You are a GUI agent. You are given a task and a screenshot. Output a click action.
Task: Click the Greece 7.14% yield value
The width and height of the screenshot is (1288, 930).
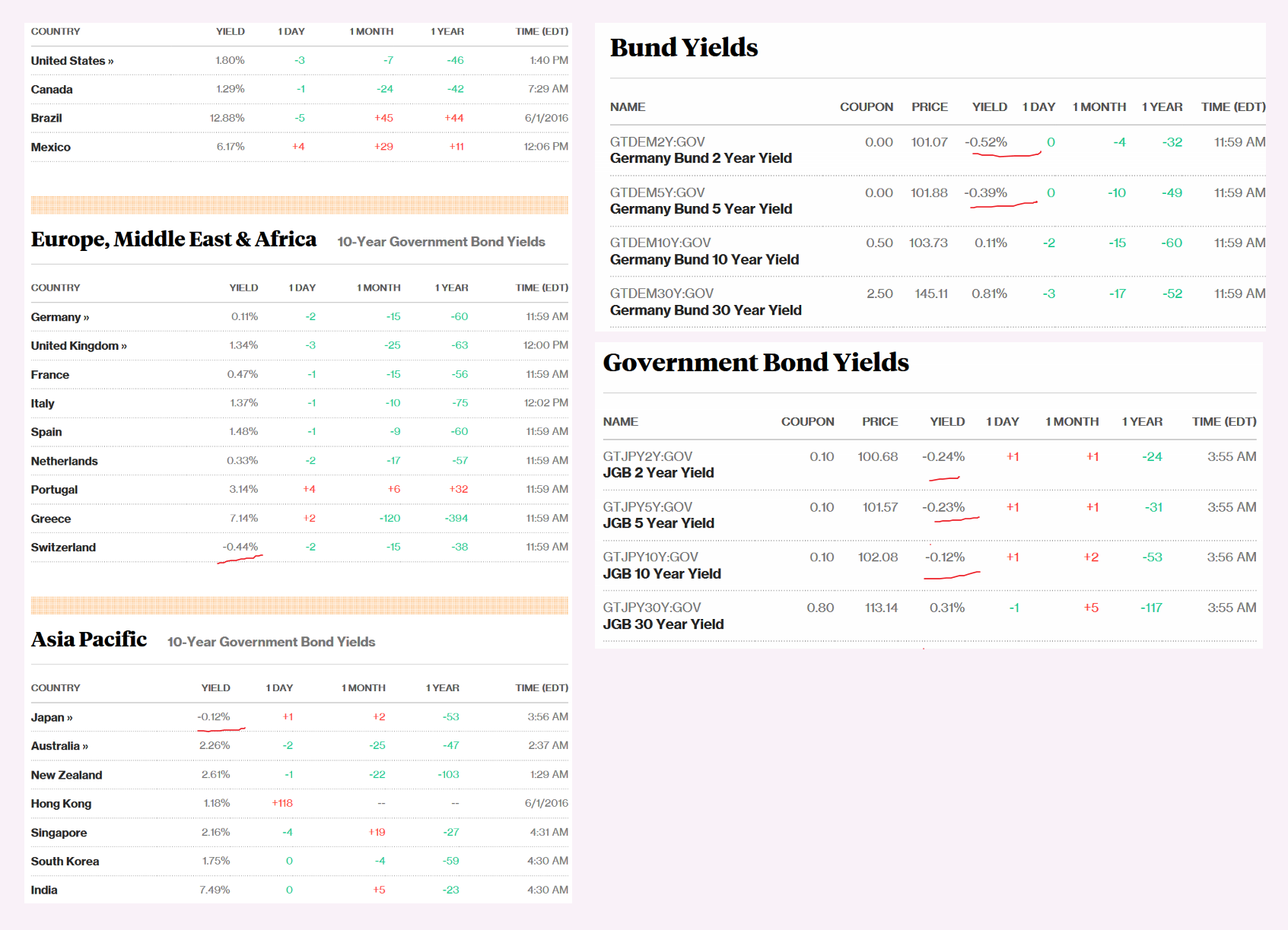(243, 518)
